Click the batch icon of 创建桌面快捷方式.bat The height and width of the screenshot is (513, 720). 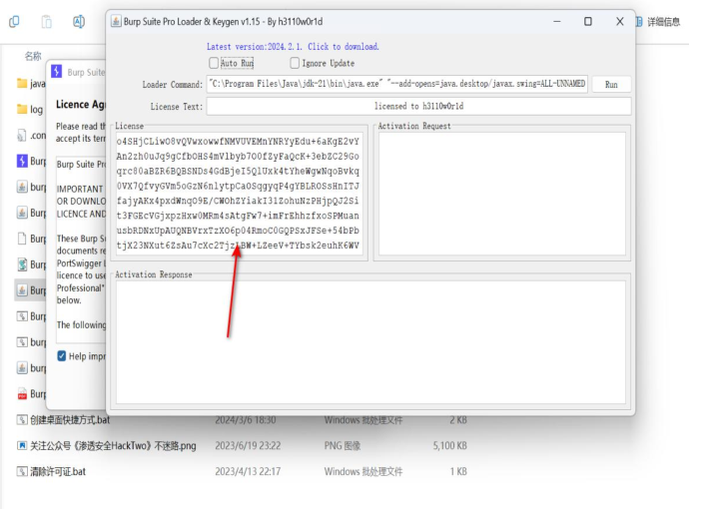click(x=22, y=420)
